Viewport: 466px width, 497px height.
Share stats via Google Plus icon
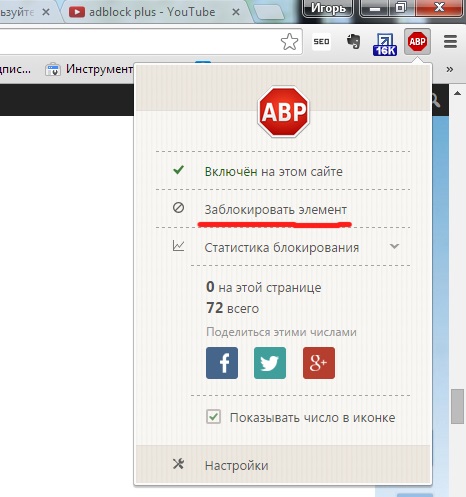click(319, 363)
